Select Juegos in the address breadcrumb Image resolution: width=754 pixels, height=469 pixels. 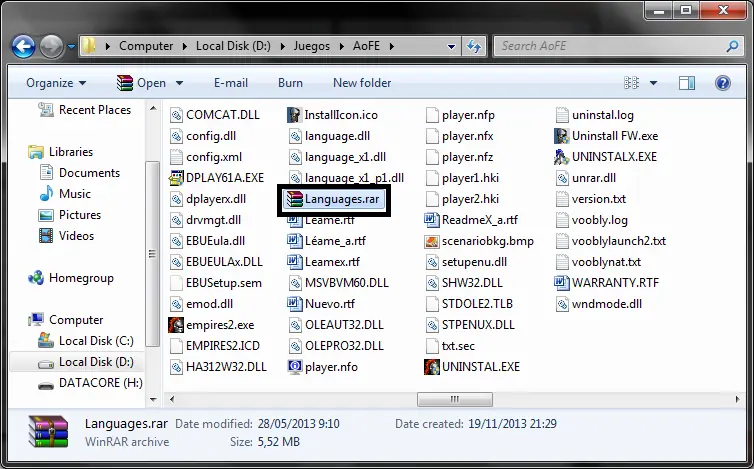tap(312, 46)
